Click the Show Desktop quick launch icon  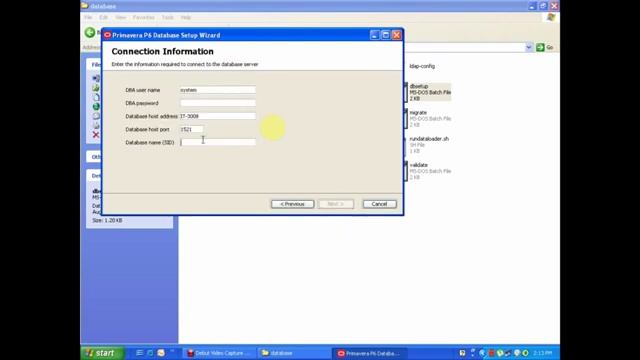[139, 353]
